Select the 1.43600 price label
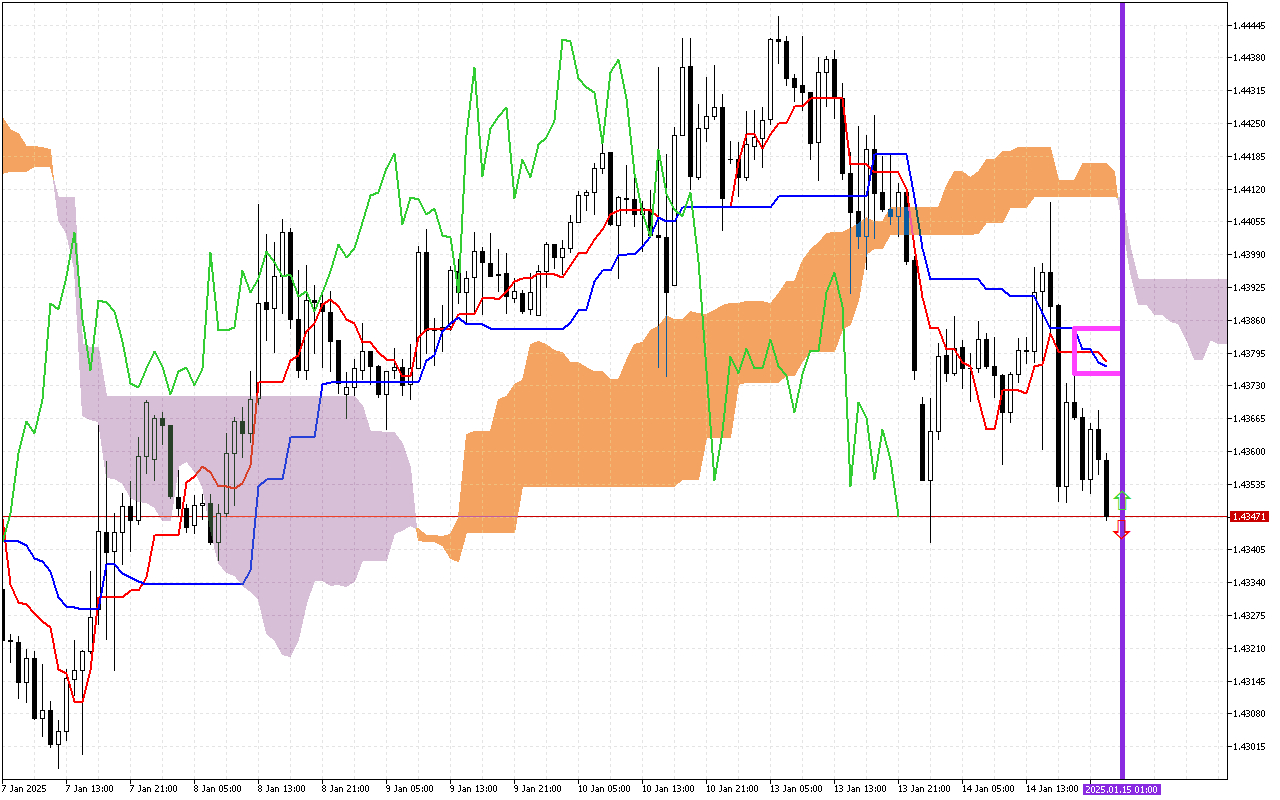Screen dimensions: 1280x800 [x=1250, y=451]
